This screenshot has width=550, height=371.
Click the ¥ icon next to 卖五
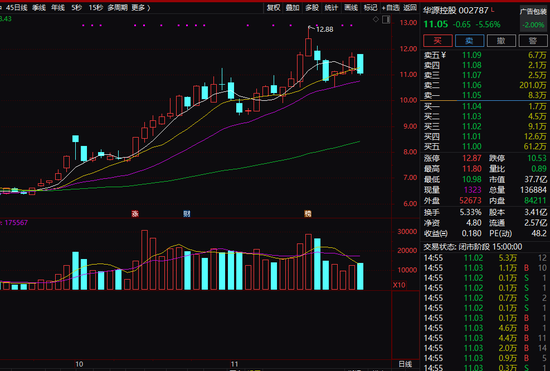coord(443,55)
